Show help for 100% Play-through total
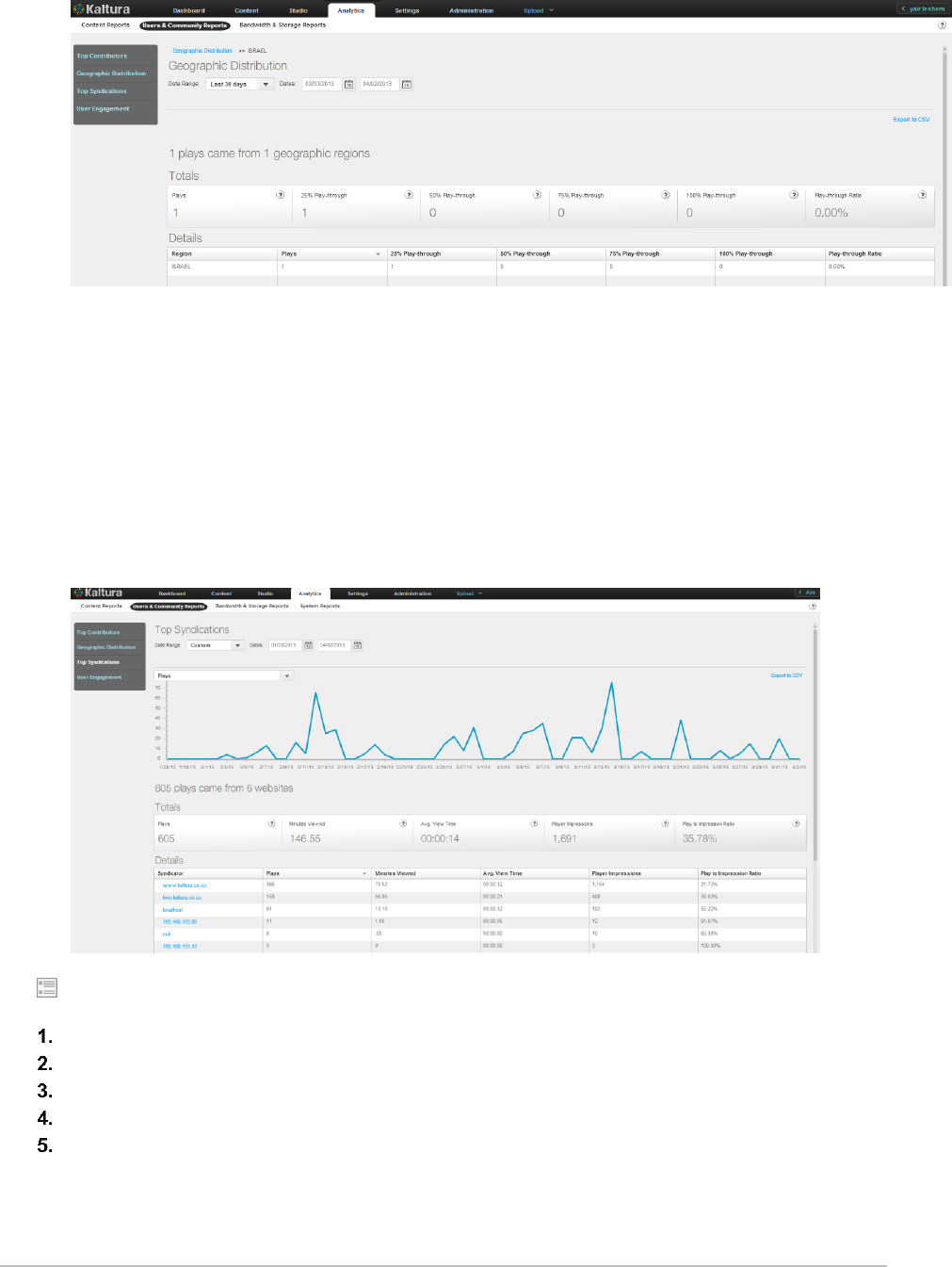 tap(794, 195)
